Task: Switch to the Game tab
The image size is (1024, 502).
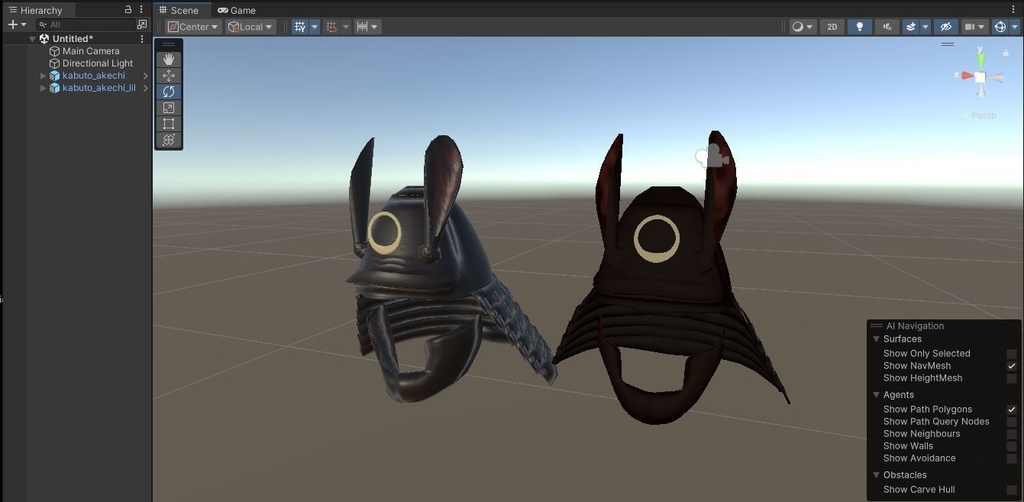Action: pos(237,10)
